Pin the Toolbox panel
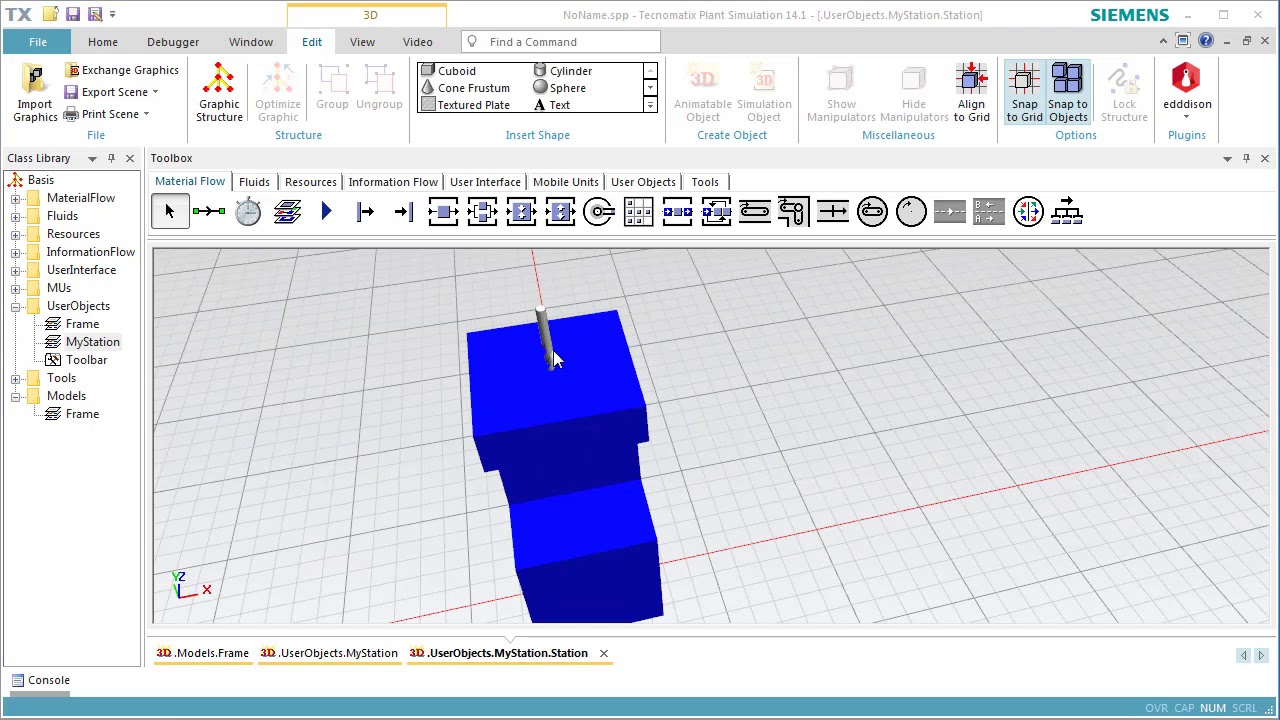 [1246, 158]
